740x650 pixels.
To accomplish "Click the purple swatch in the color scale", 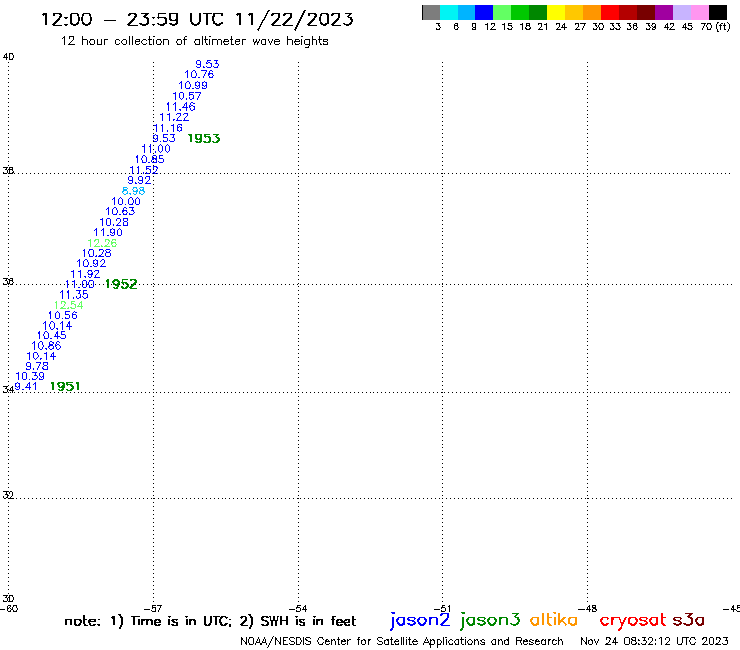I will (664, 12).
